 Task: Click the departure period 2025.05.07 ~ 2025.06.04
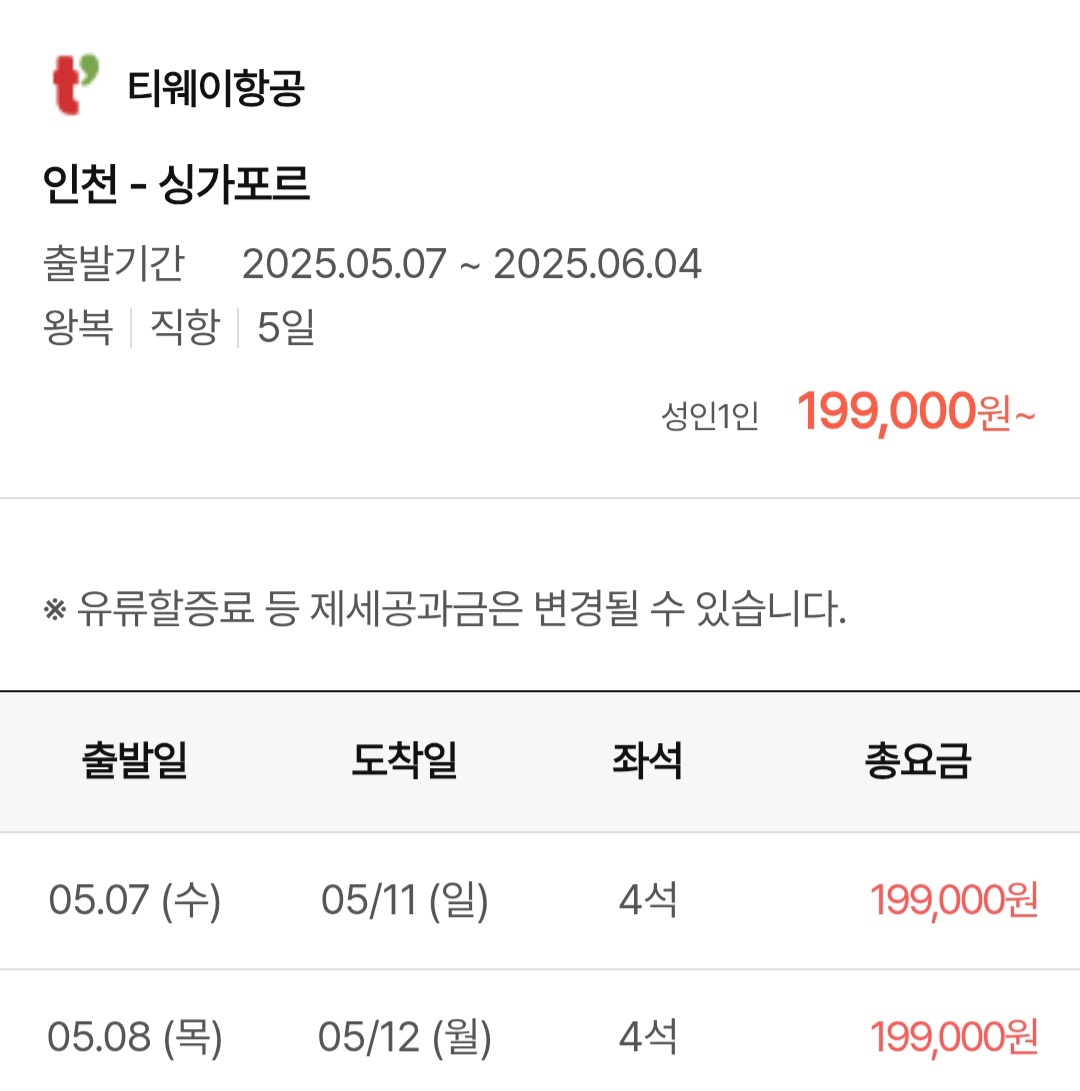pos(471,265)
